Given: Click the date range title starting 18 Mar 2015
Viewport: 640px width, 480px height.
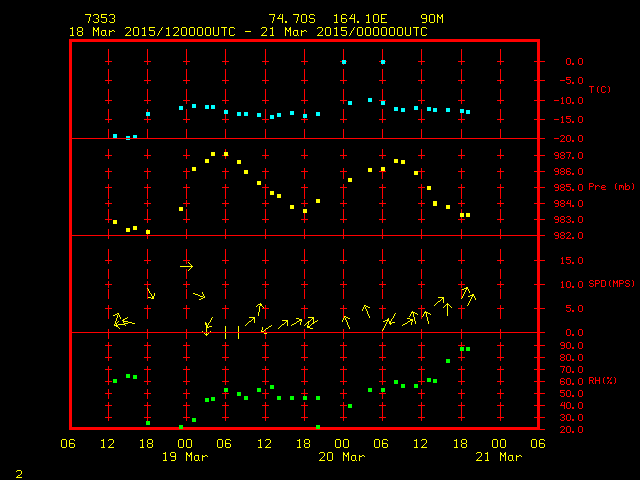Looking at the screenshot, I should point(247,32).
